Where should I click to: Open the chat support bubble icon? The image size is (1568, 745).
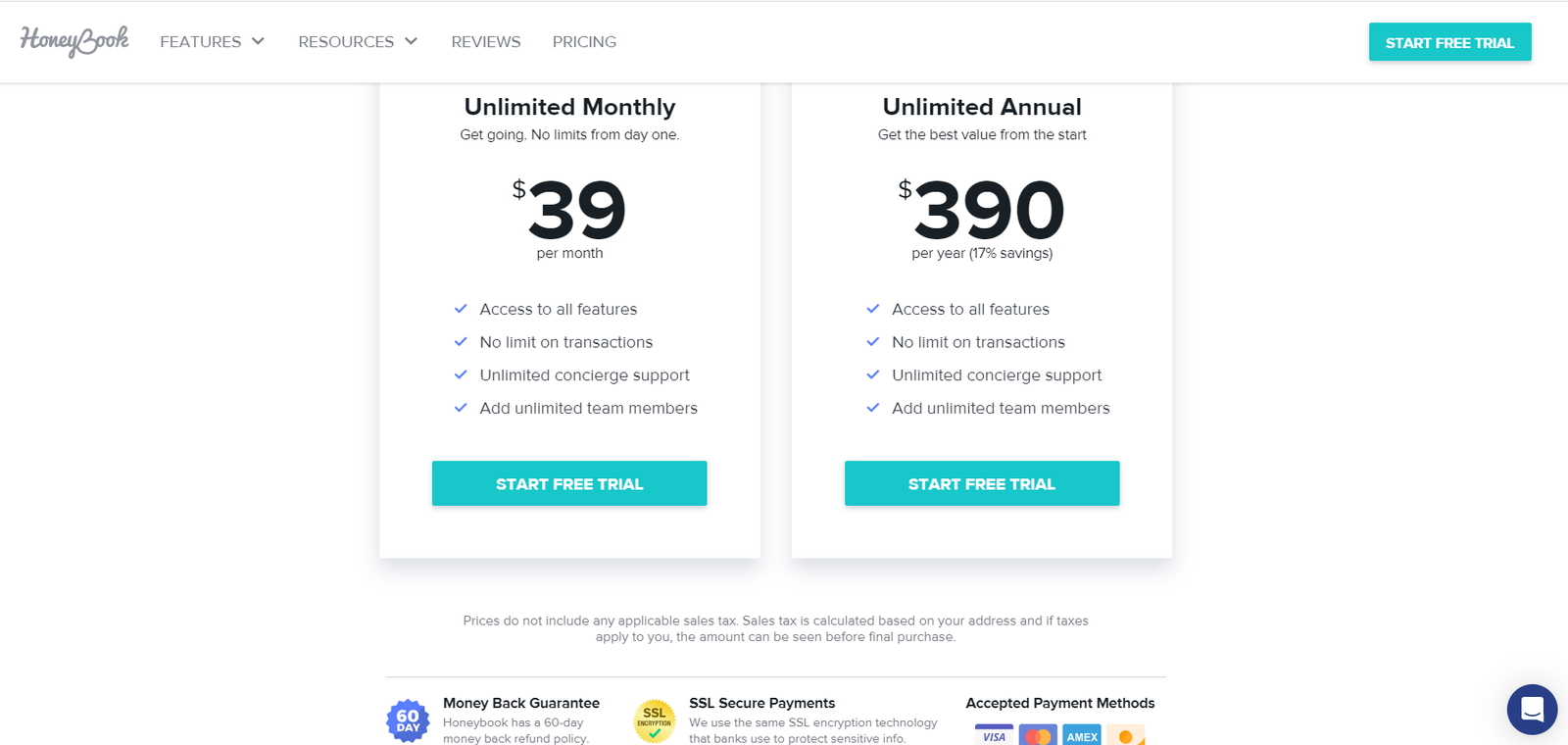[x=1532, y=709]
